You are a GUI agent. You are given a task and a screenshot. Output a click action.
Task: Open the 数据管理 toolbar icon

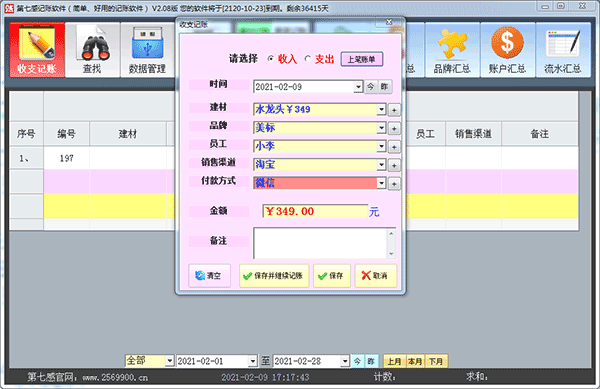click(147, 50)
